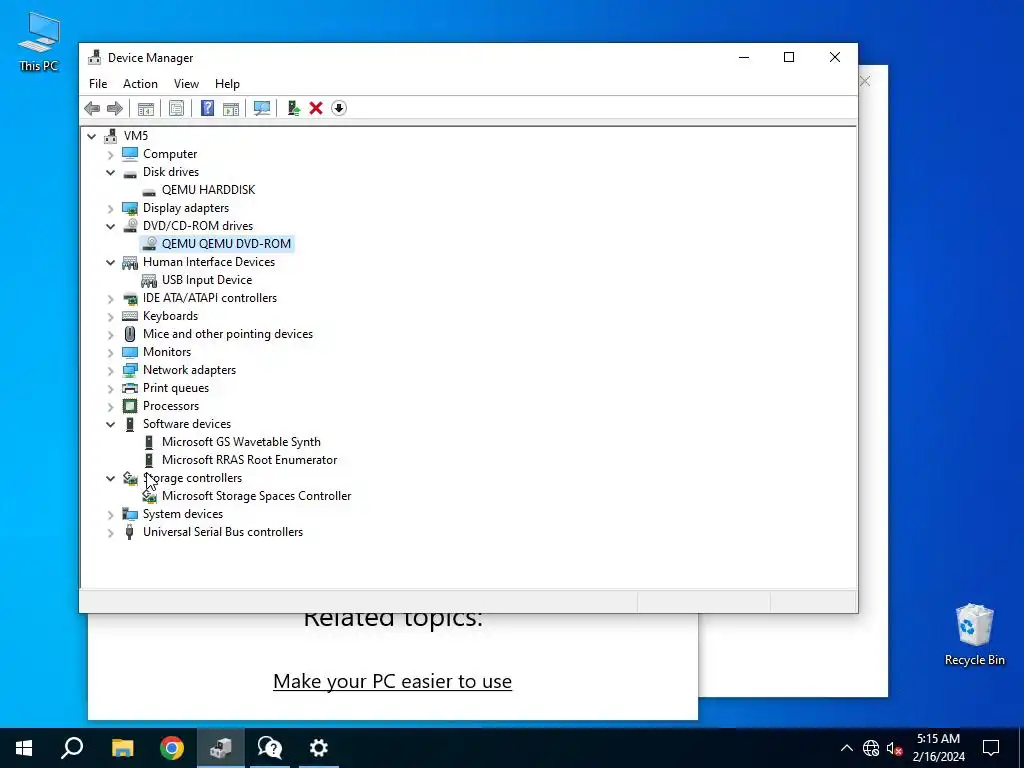Viewport: 1024px width, 768px height.
Task: Close the background window behind Device Manager
Action: pyautogui.click(x=865, y=81)
